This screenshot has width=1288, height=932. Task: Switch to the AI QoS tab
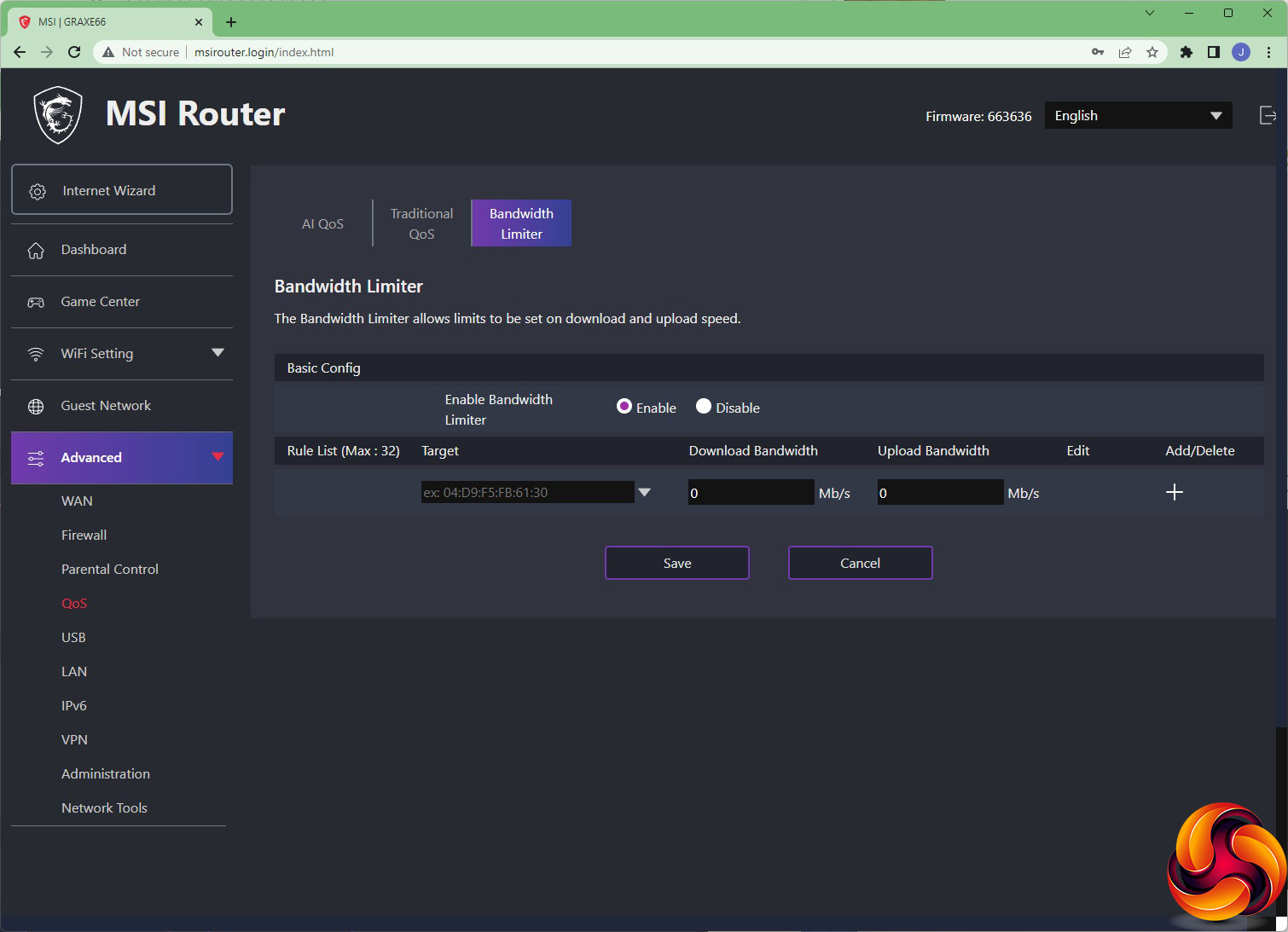(x=322, y=223)
